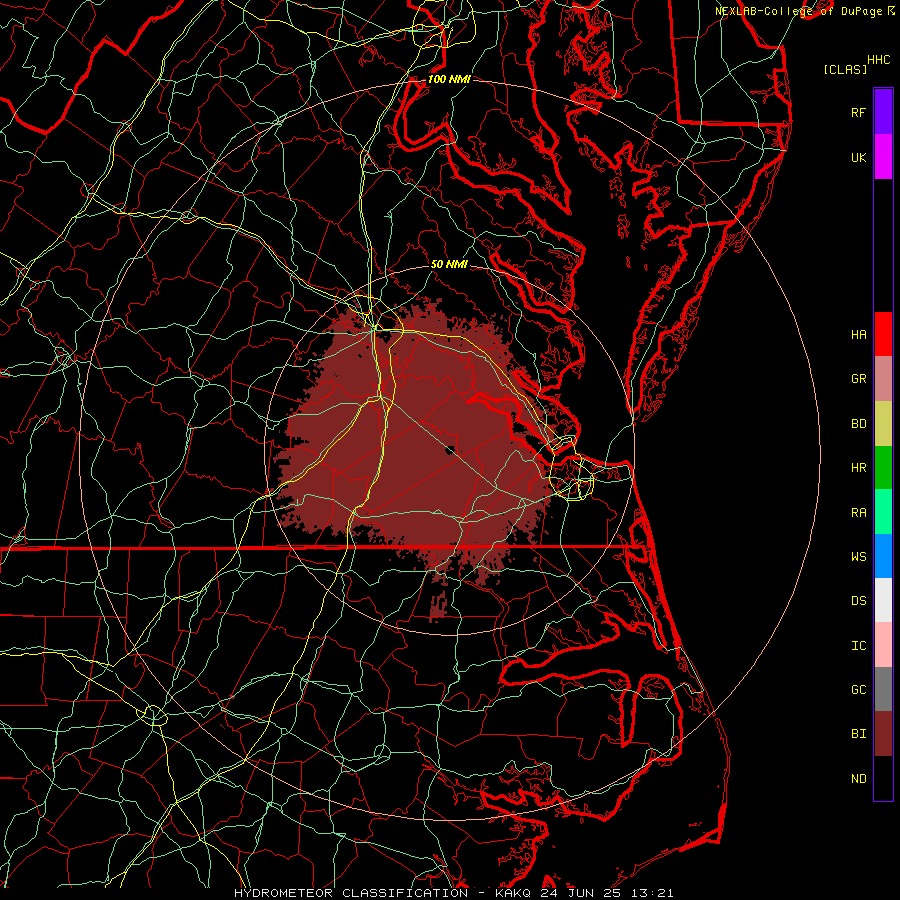Click the UK magenta legend swatch
The image size is (900, 900).
tap(883, 157)
